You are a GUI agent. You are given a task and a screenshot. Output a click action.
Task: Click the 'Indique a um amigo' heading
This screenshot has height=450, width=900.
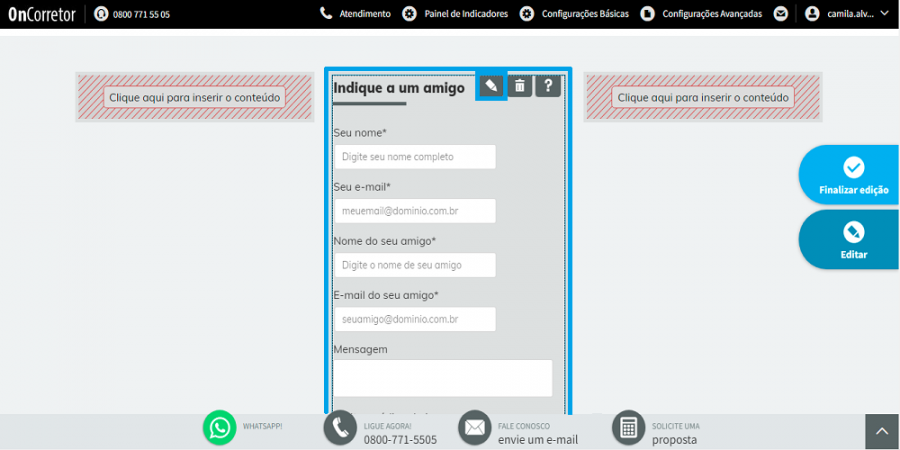pyautogui.click(x=399, y=88)
